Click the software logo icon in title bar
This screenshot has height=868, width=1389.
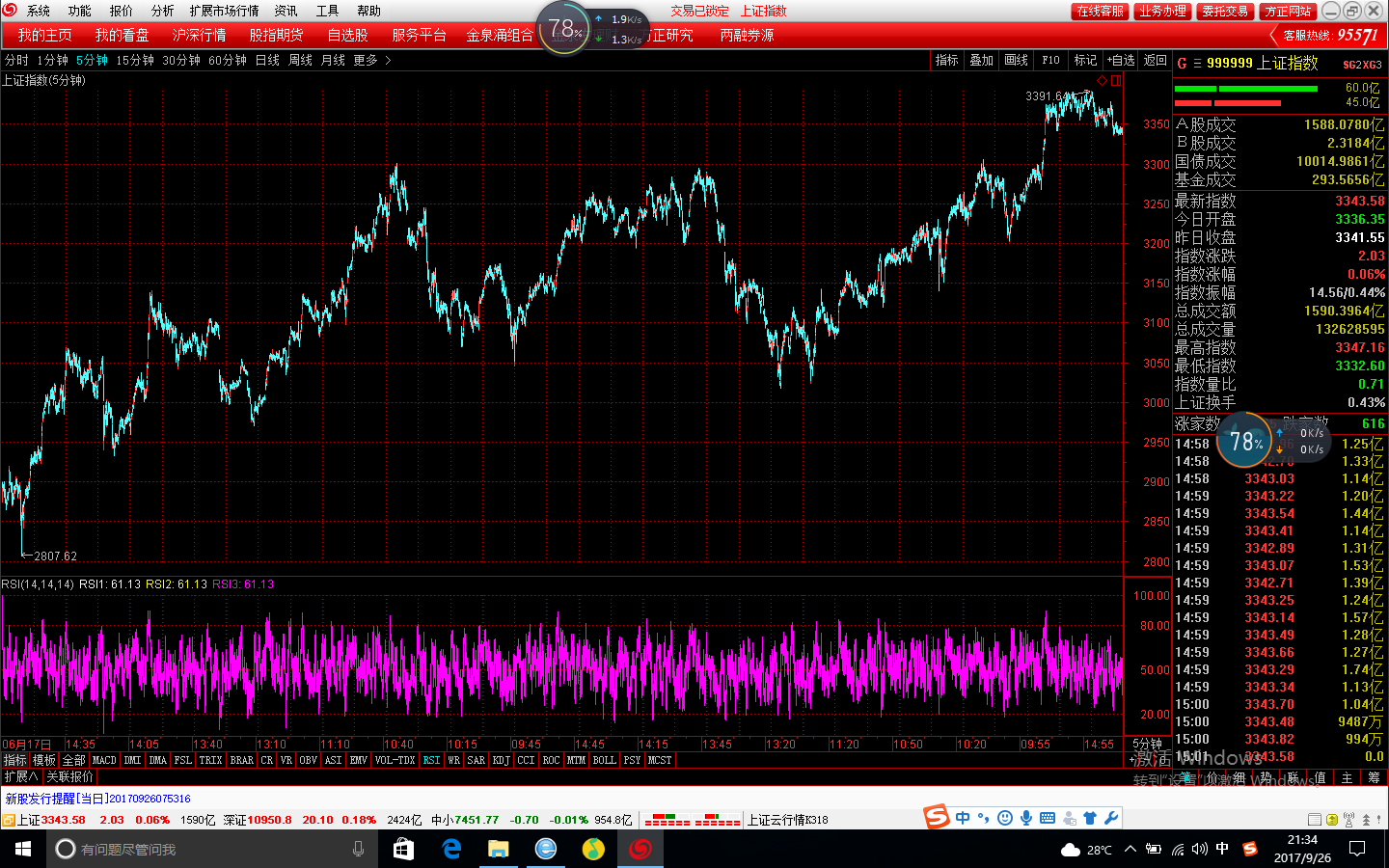tap(10, 11)
